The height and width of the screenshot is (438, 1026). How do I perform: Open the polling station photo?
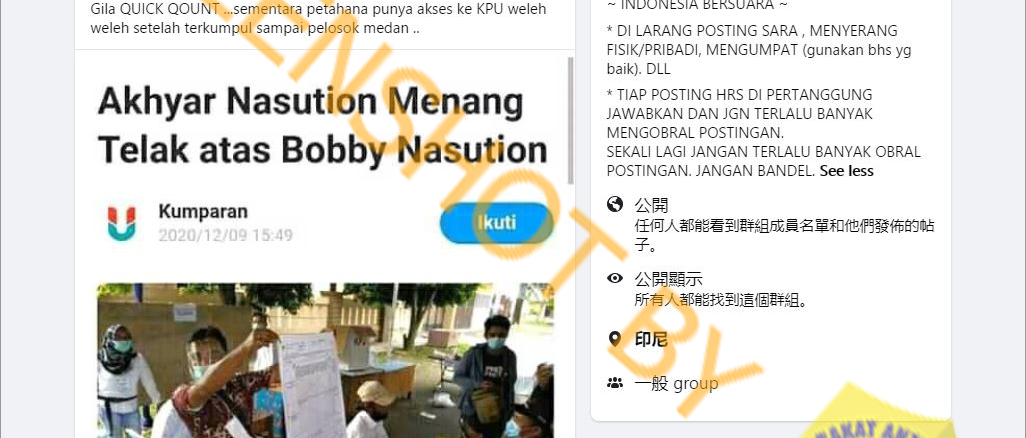pyautogui.click(x=325, y=360)
